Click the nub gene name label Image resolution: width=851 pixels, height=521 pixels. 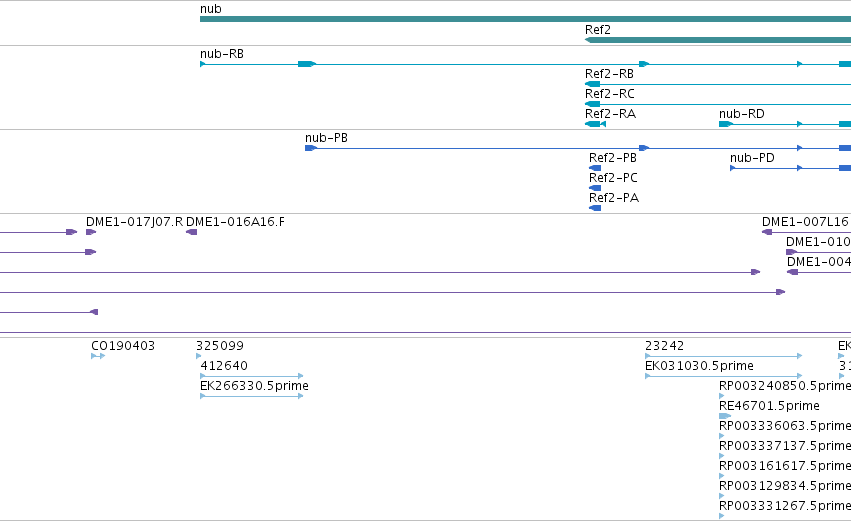(x=211, y=9)
